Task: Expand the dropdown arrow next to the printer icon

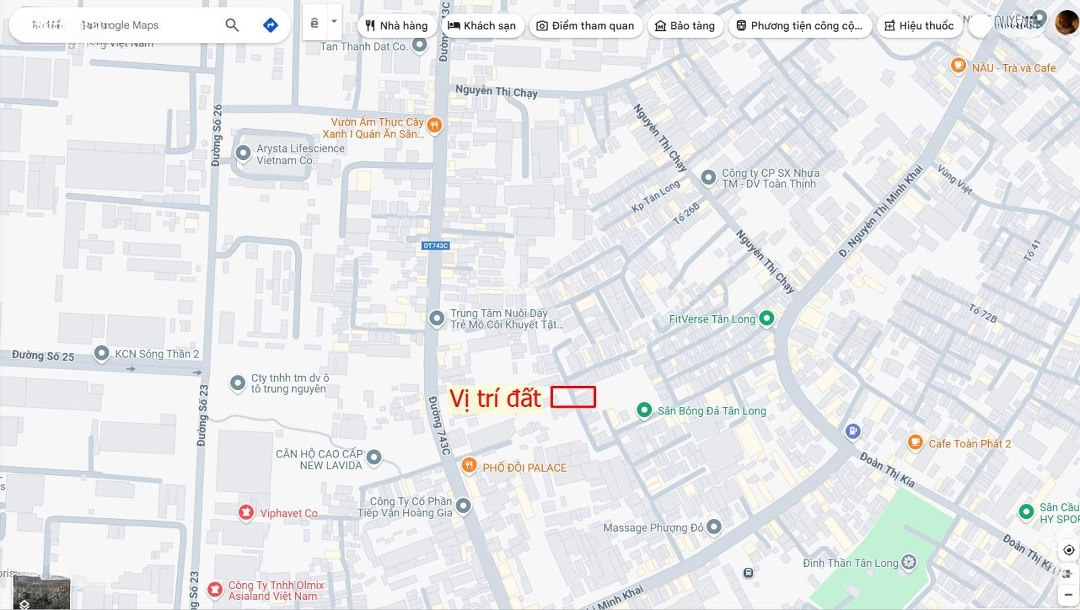Action: (334, 21)
